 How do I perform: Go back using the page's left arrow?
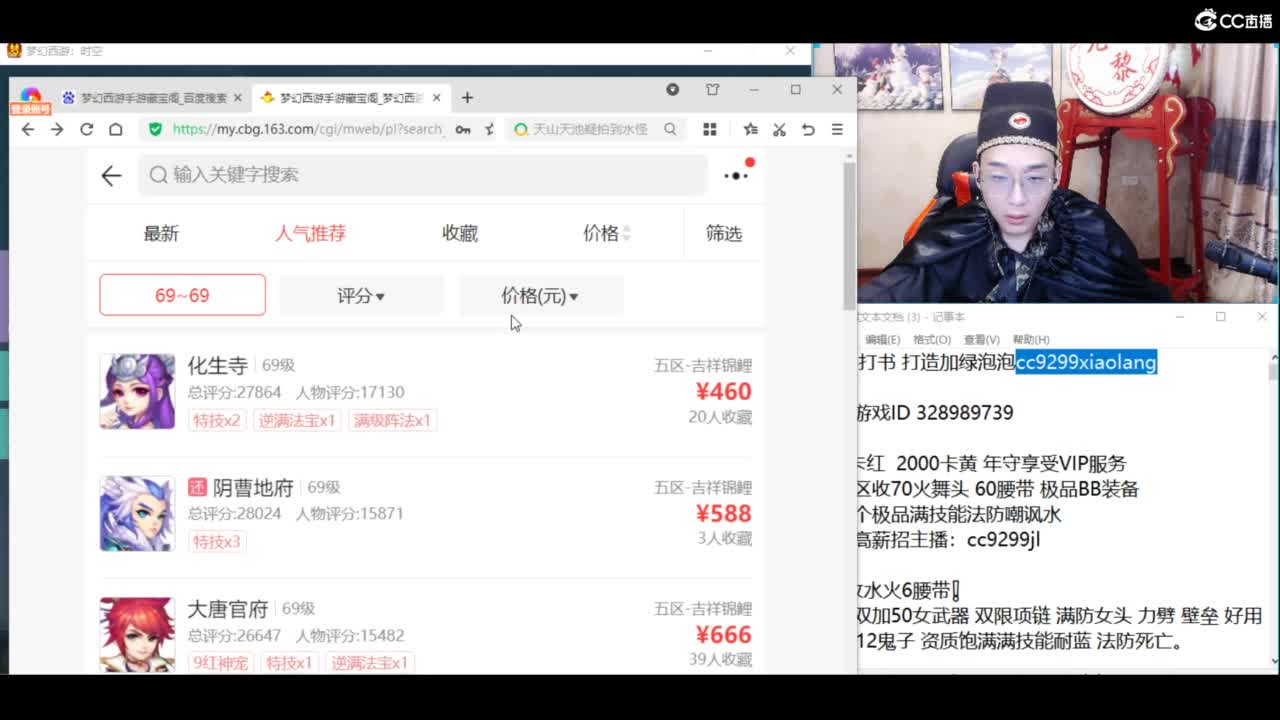click(x=111, y=175)
